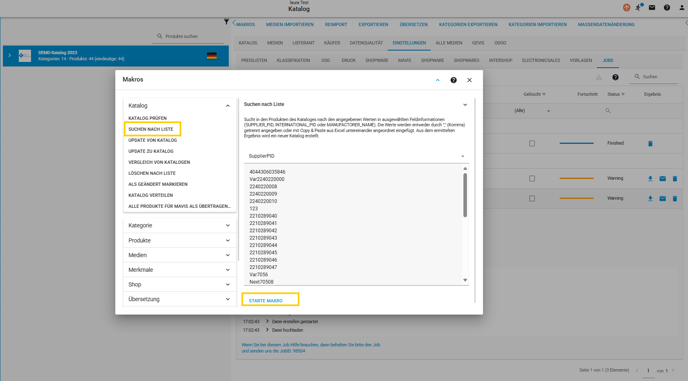Delete the Finished job via its trash icon
Image resolution: width=688 pixels, height=381 pixels.
pyautogui.click(x=650, y=144)
